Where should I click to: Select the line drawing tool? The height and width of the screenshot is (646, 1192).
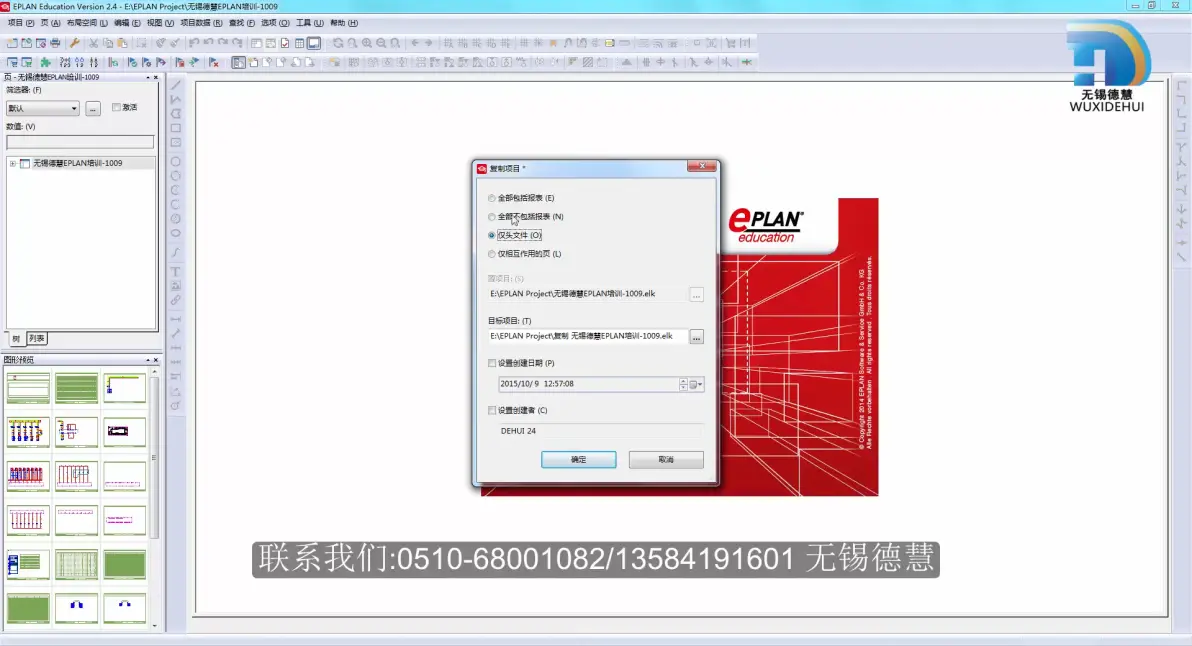click(x=176, y=85)
